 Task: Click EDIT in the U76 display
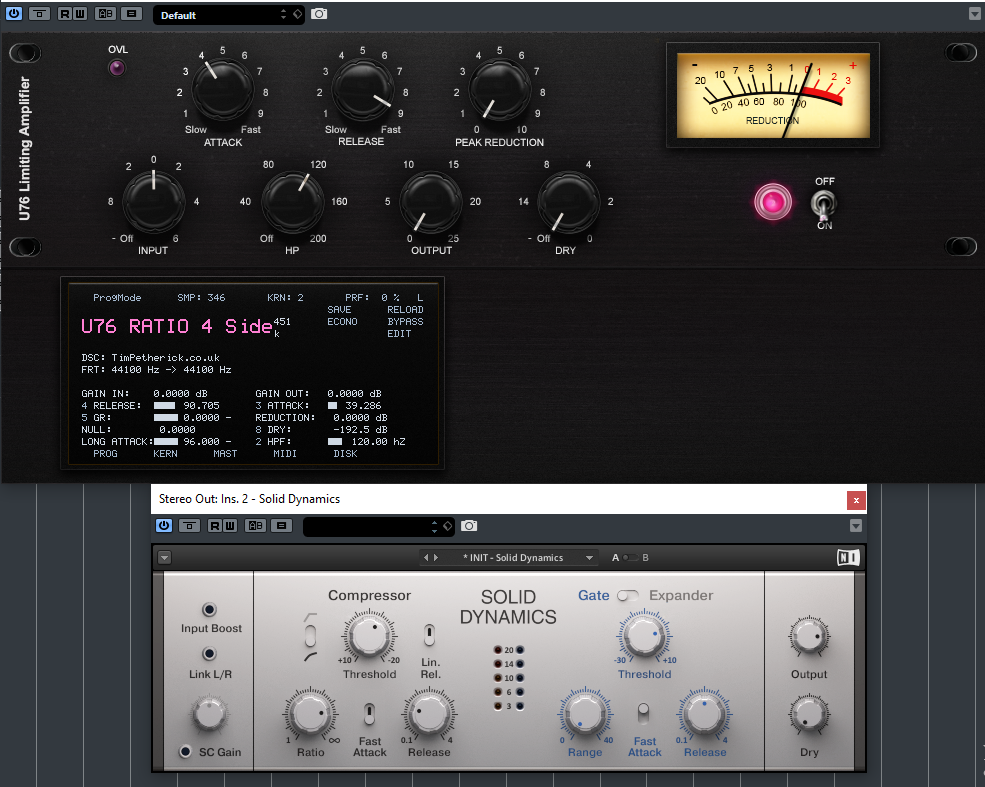(399, 334)
